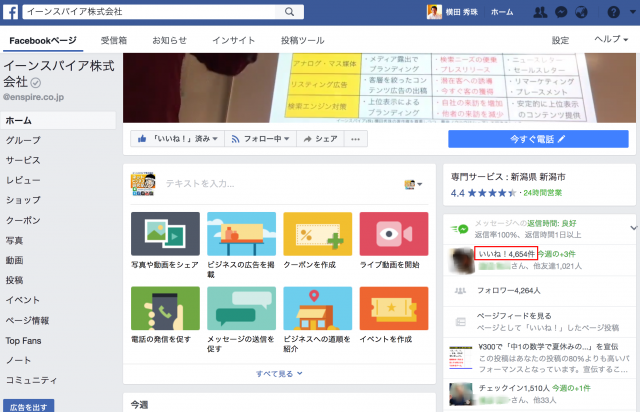640x412 pixels.
Task: Expand the message response time chevron
Action: [633, 227]
